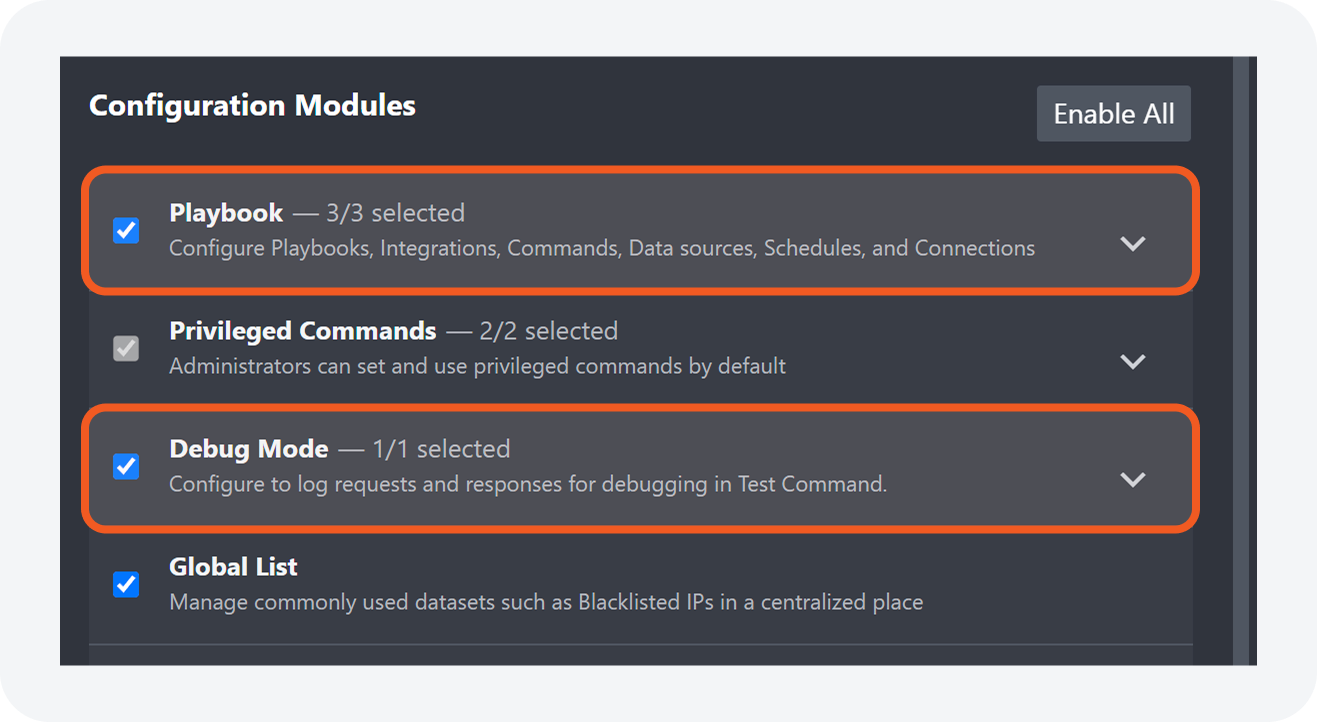Click the Enable All button
Screen dimensions: 1317x722
(1113, 114)
